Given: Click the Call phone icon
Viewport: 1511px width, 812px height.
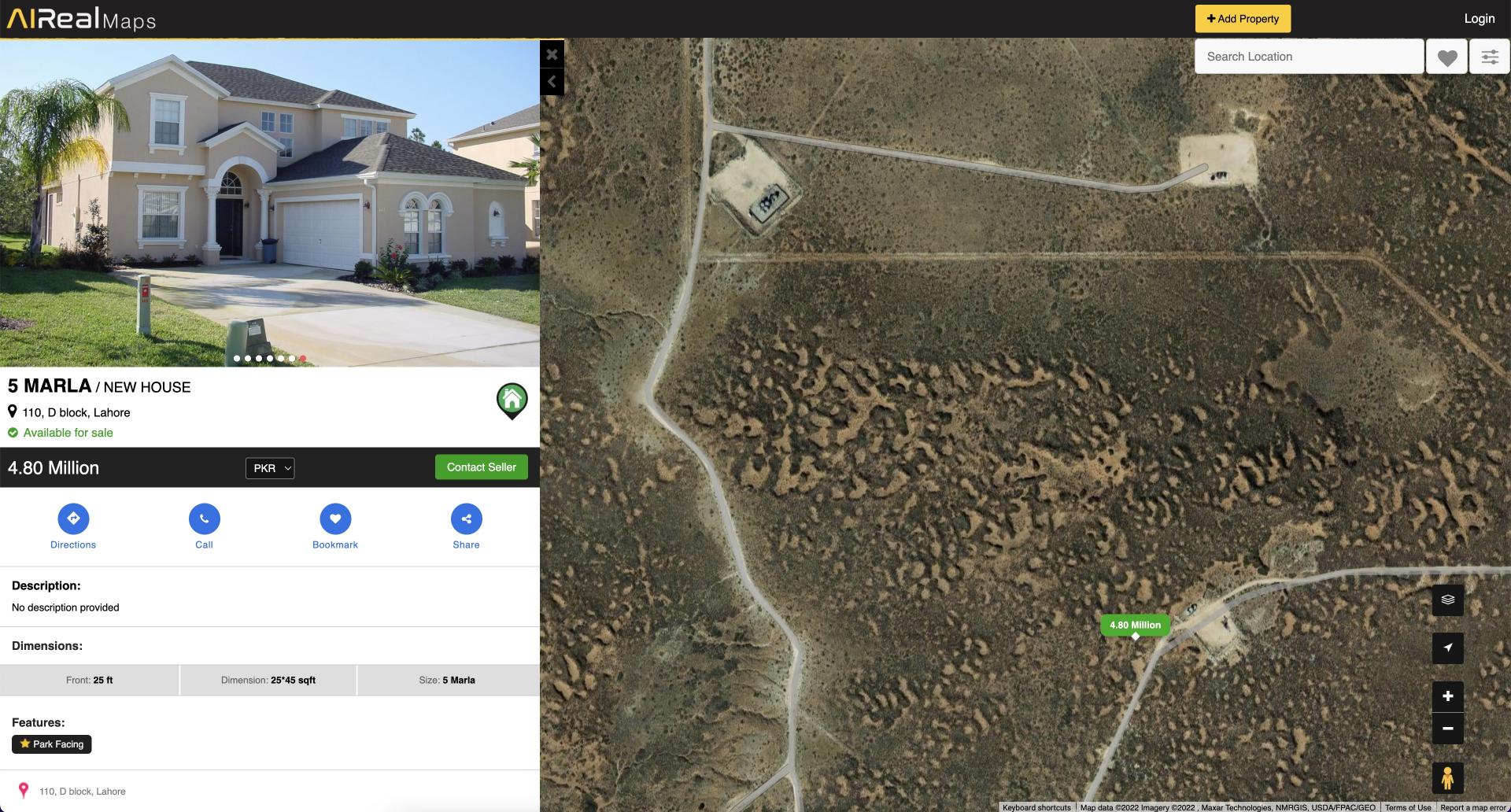Looking at the screenshot, I should [204, 519].
